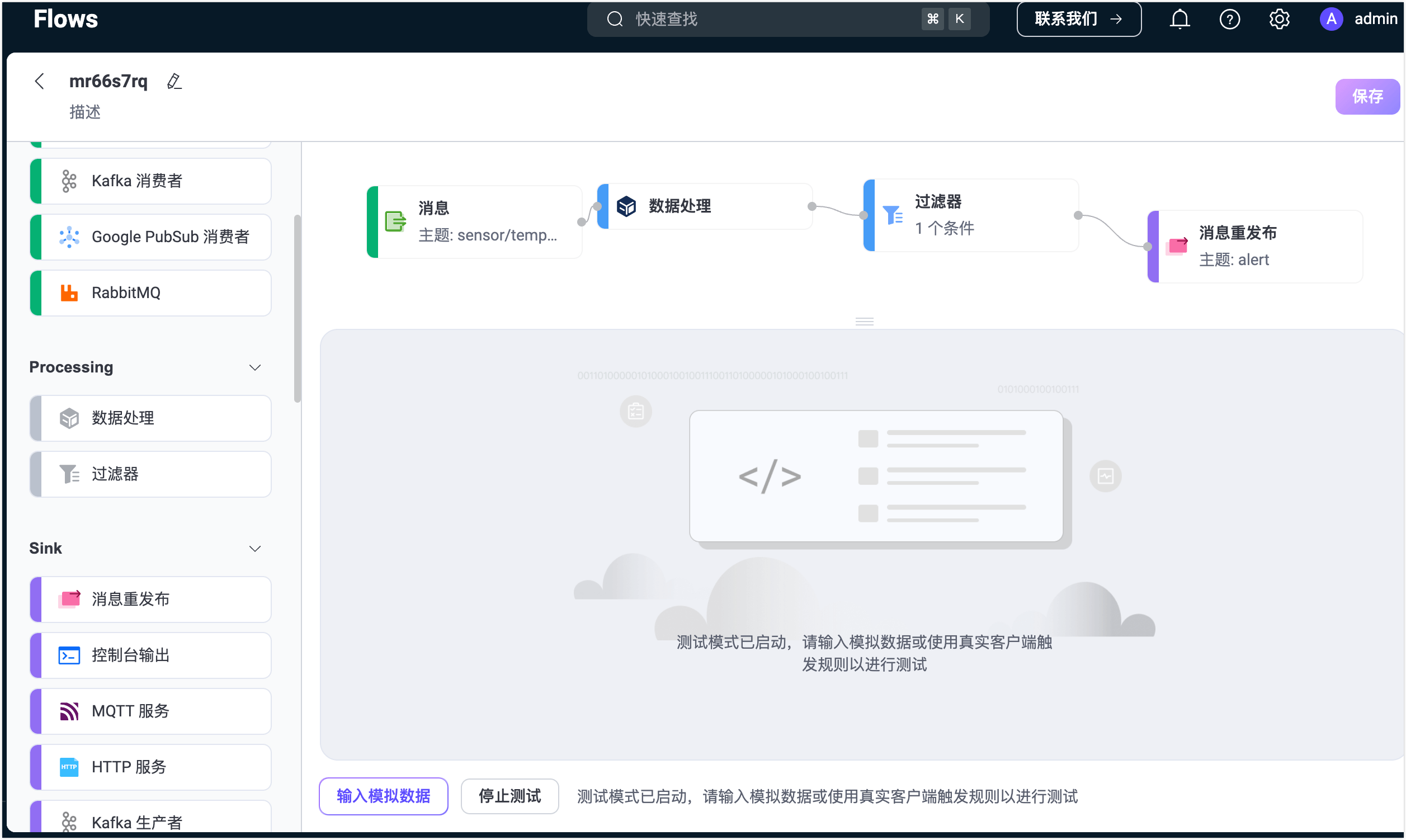1406x840 pixels.
Task: Select the 过滤器 filter node icon
Action: point(69,474)
